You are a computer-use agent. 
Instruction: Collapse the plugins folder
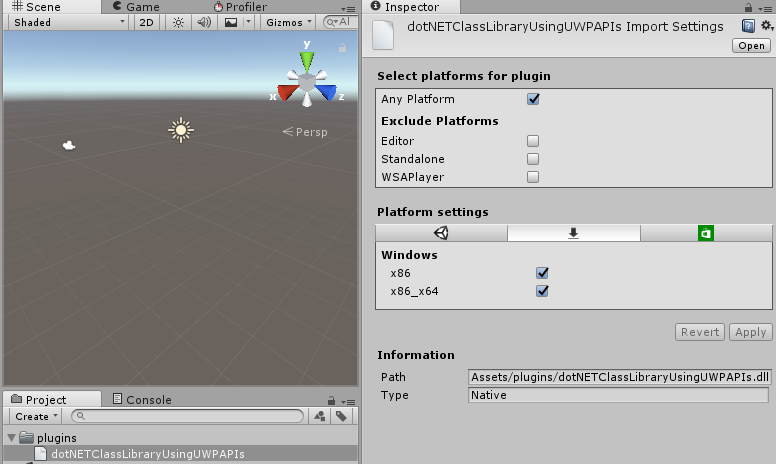click(11, 438)
